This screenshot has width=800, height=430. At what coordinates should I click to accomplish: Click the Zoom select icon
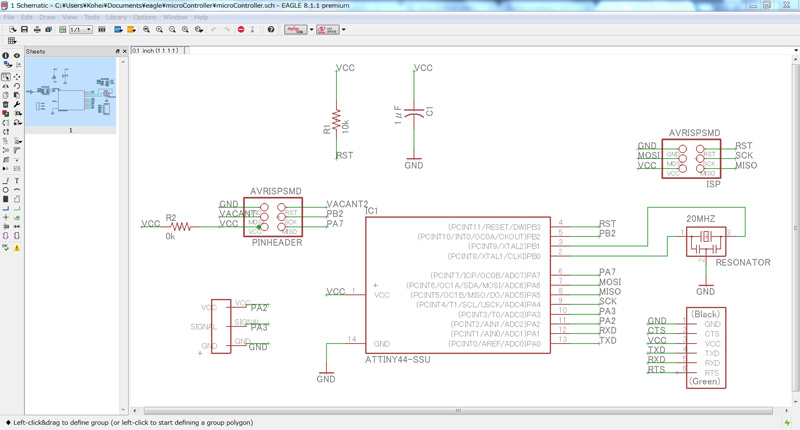click(198, 30)
